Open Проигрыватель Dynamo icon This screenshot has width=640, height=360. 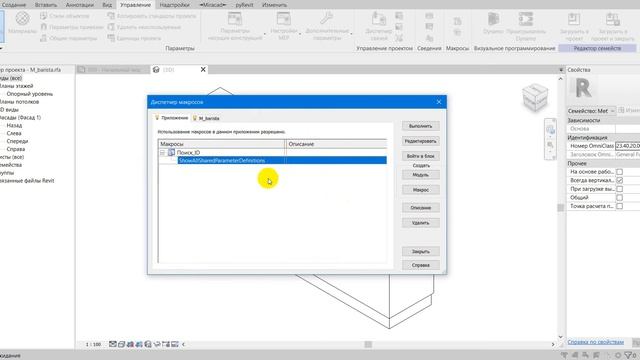click(525, 19)
